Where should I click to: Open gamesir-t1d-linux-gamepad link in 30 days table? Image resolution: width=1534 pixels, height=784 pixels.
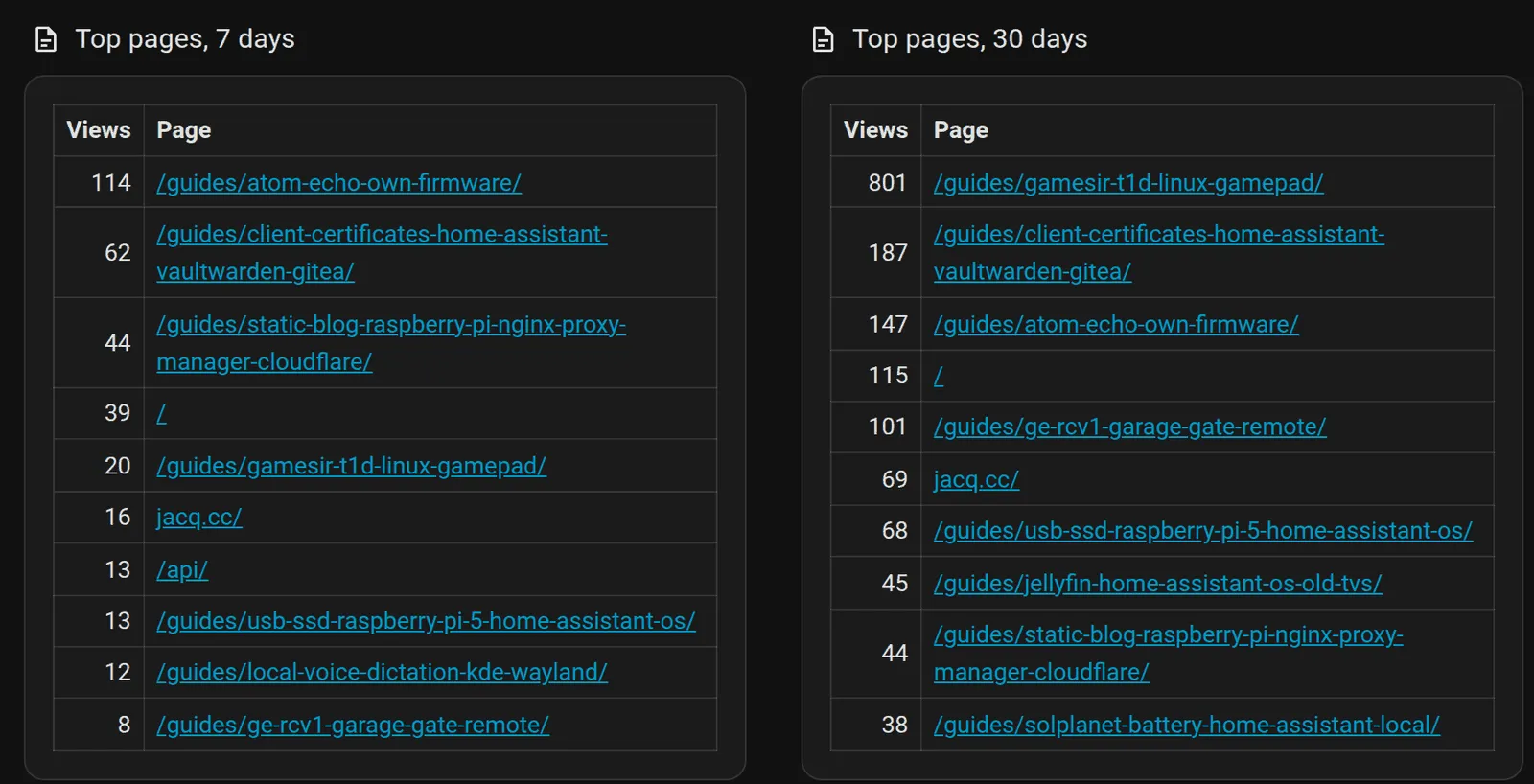[x=1128, y=183]
